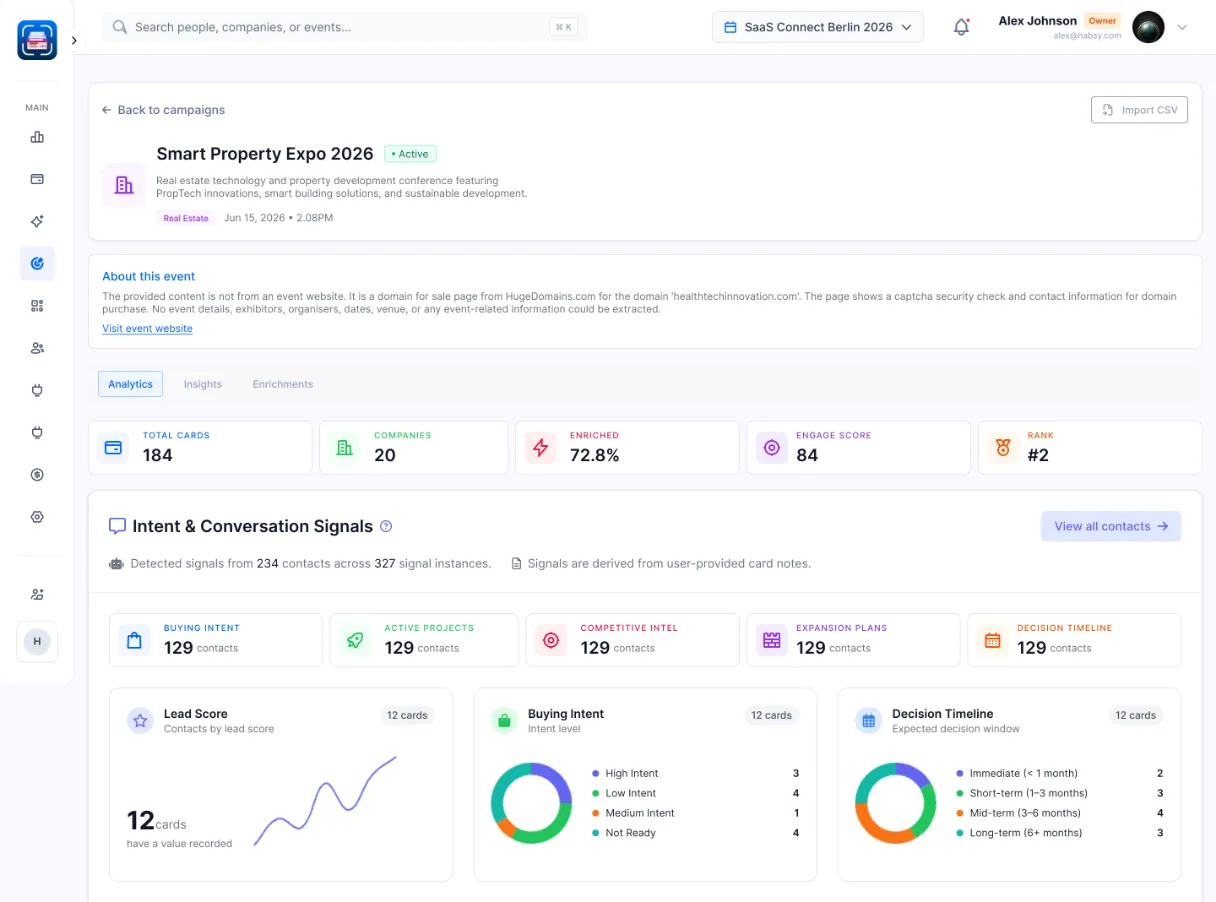Click the magnifier icon in the search bar
Image resolution: width=1216 pixels, height=902 pixels.
point(120,27)
